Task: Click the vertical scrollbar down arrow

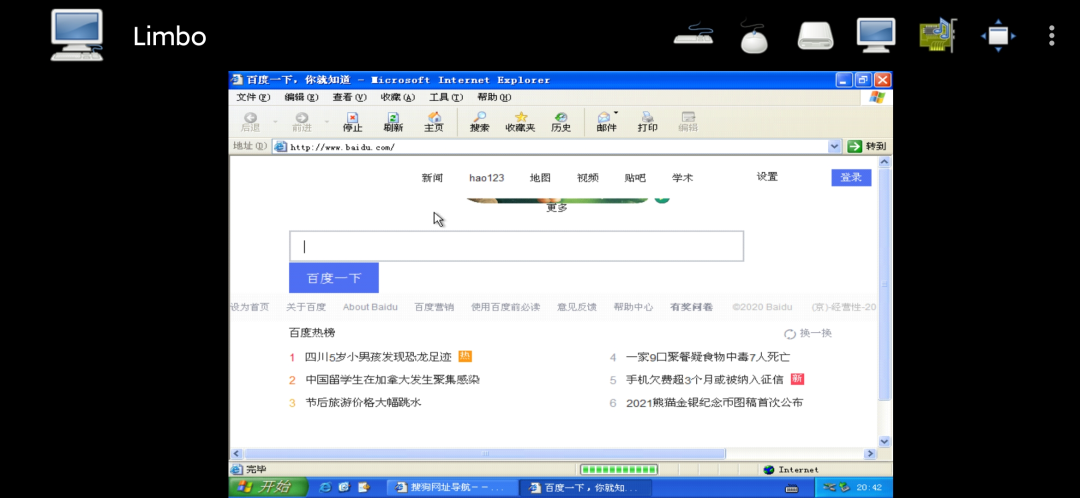Action: [885, 442]
